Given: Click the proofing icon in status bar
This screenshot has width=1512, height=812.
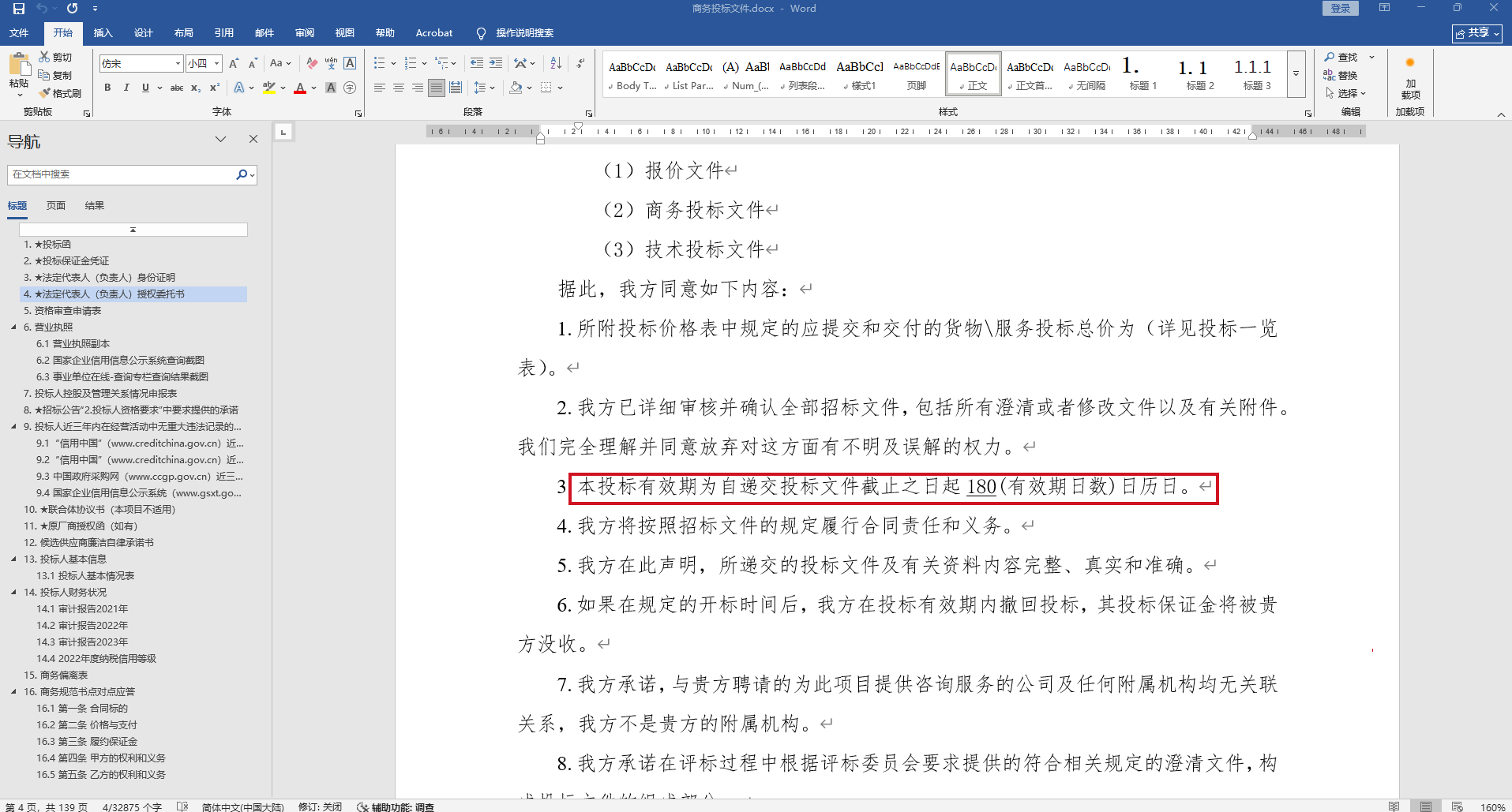Looking at the screenshot, I should click(x=182, y=806).
